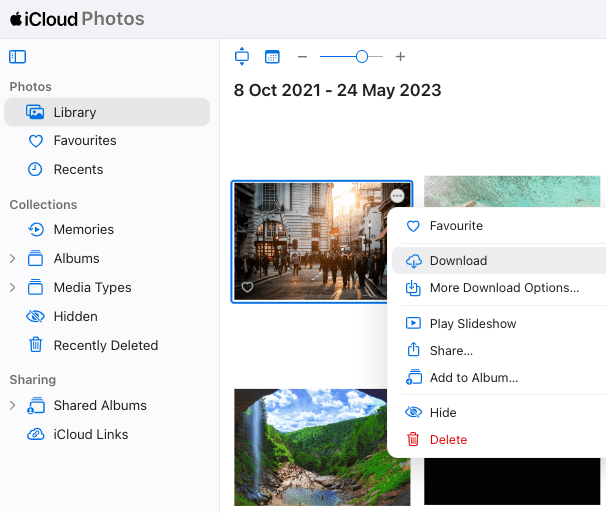Open the Recents section
The width and height of the screenshot is (606, 513).
click(x=78, y=170)
